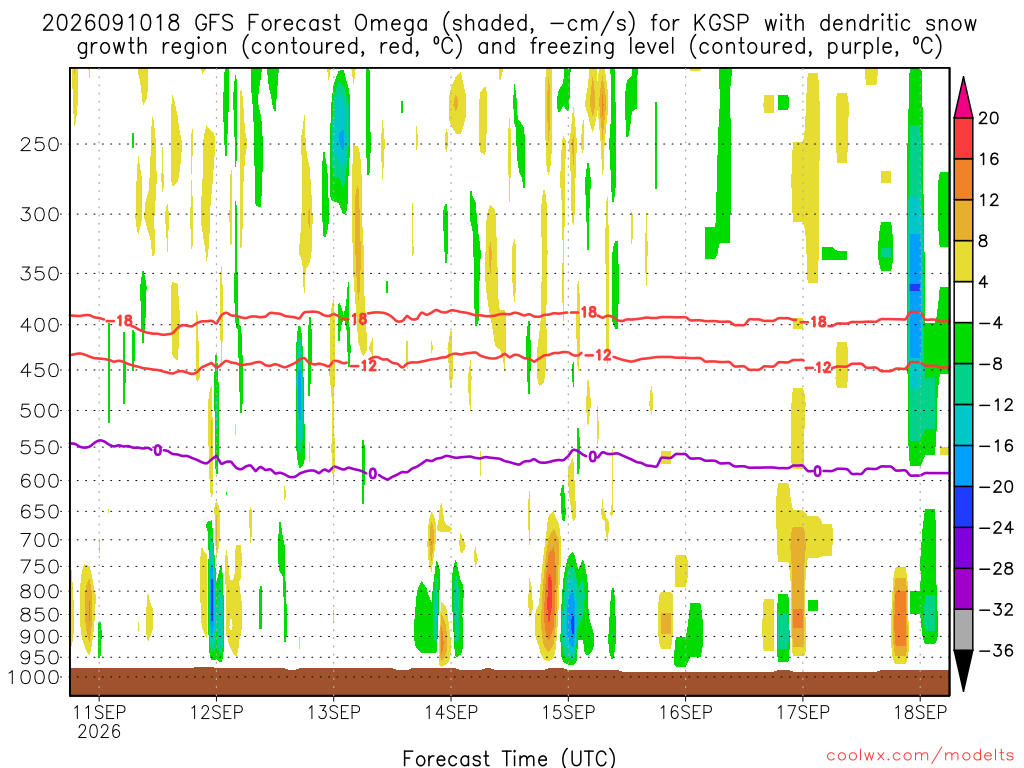Select the gray colorbar segment above -36
This screenshot has width=1024, height=768.
963,630
